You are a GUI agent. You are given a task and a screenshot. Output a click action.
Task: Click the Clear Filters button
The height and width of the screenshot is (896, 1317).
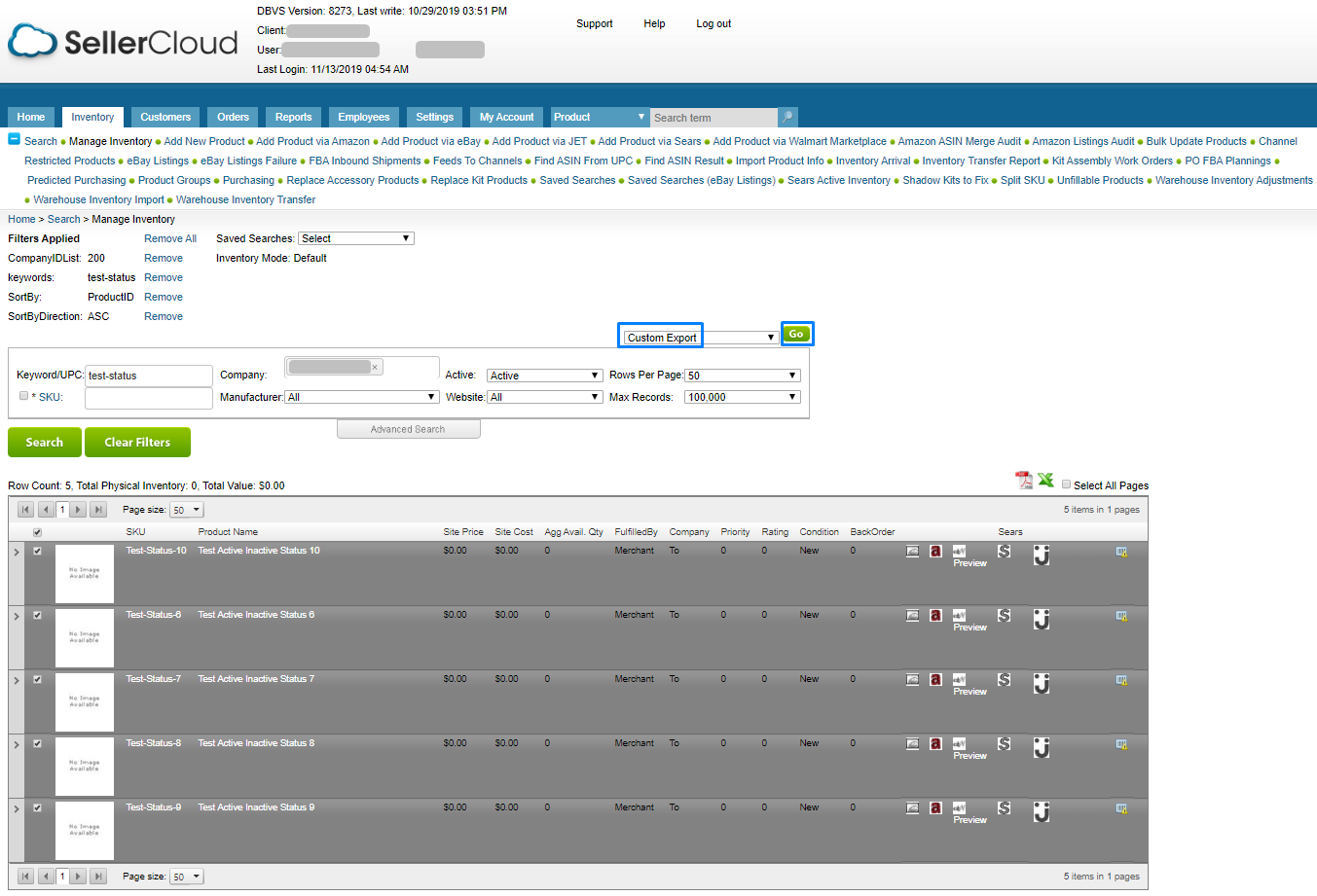137,442
